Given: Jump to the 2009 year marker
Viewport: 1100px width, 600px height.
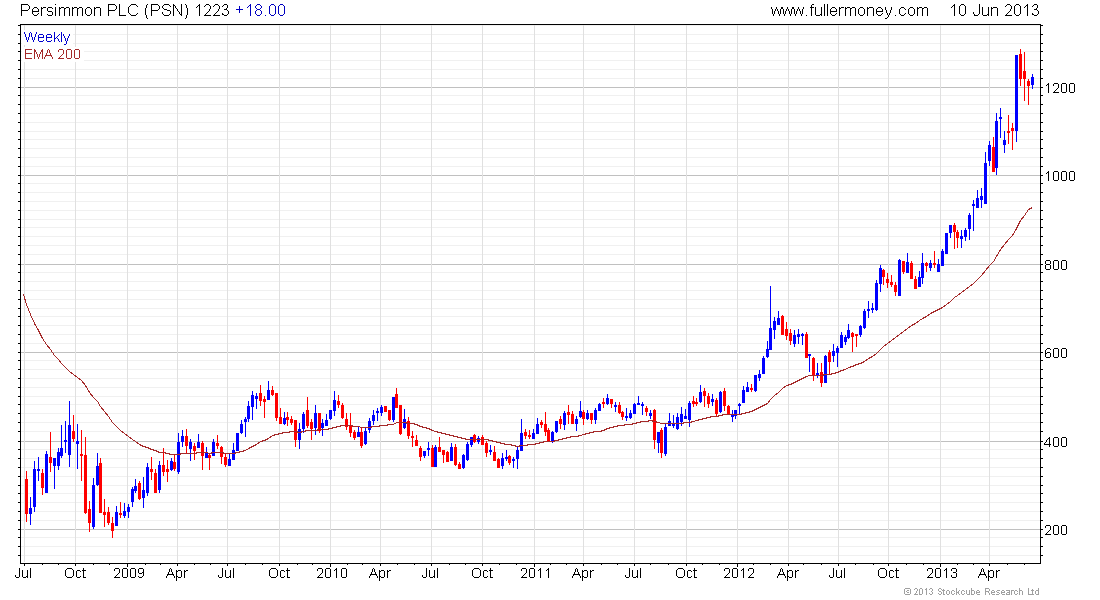Looking at the screenshot, I should pyautogui.click(x=128, y=573).
